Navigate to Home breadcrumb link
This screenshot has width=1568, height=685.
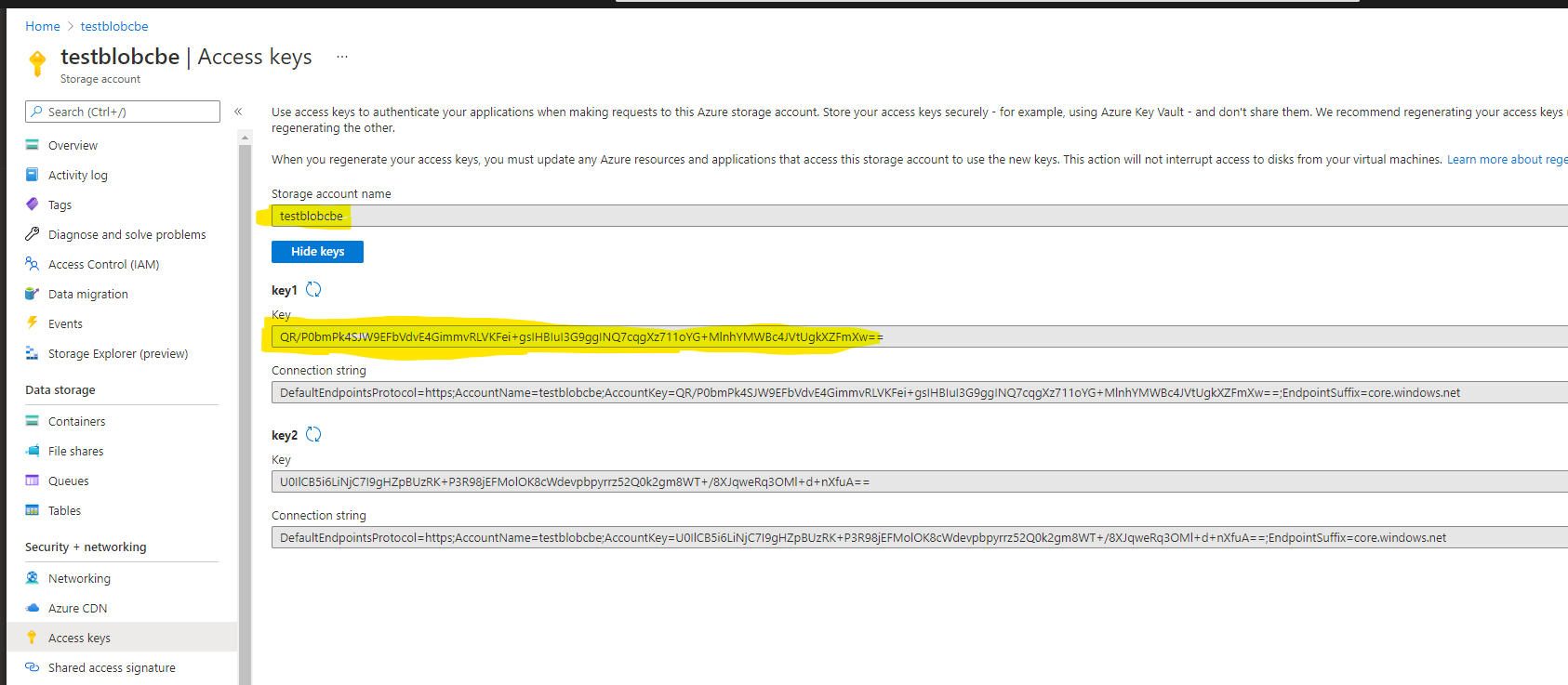click(43, 26)
